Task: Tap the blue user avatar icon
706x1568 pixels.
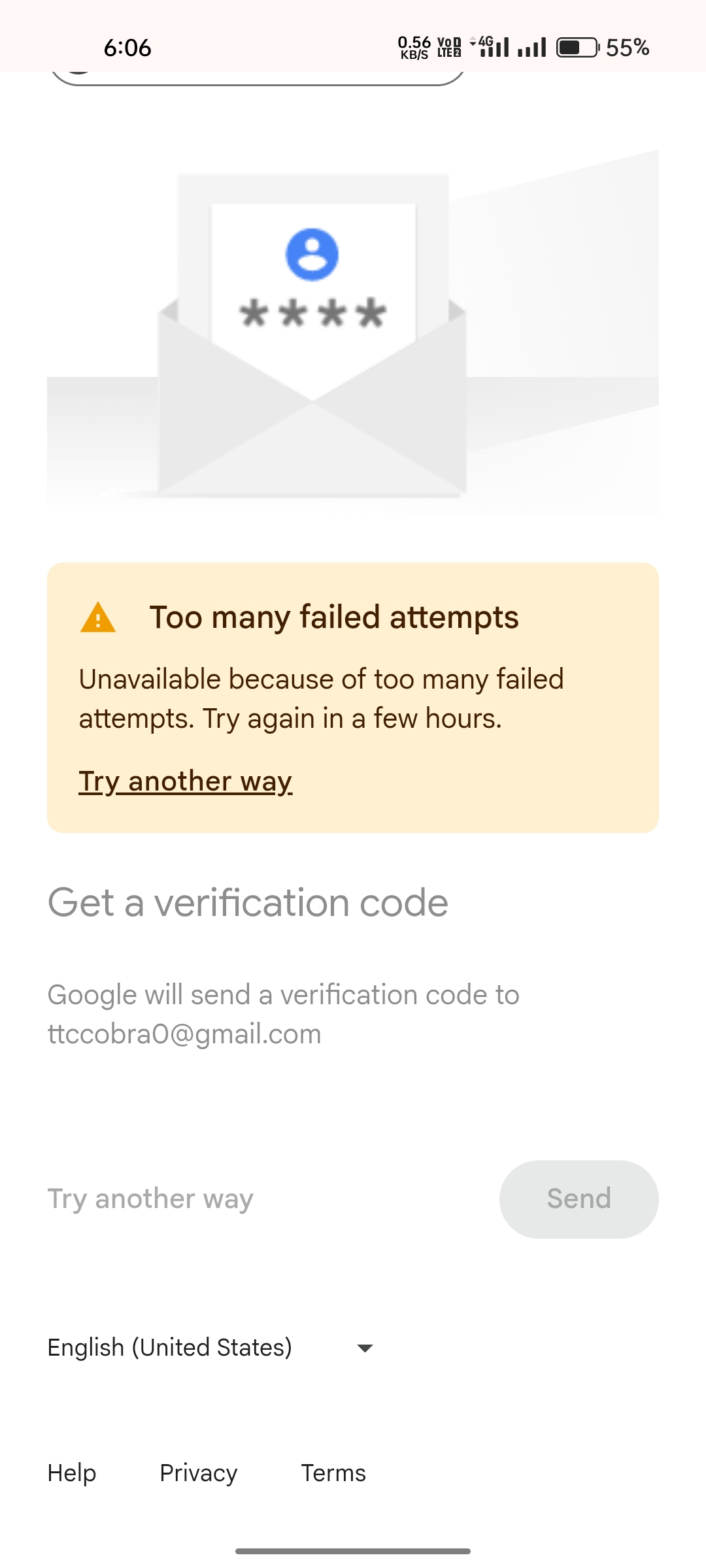Action: click(x=312, y=255)
